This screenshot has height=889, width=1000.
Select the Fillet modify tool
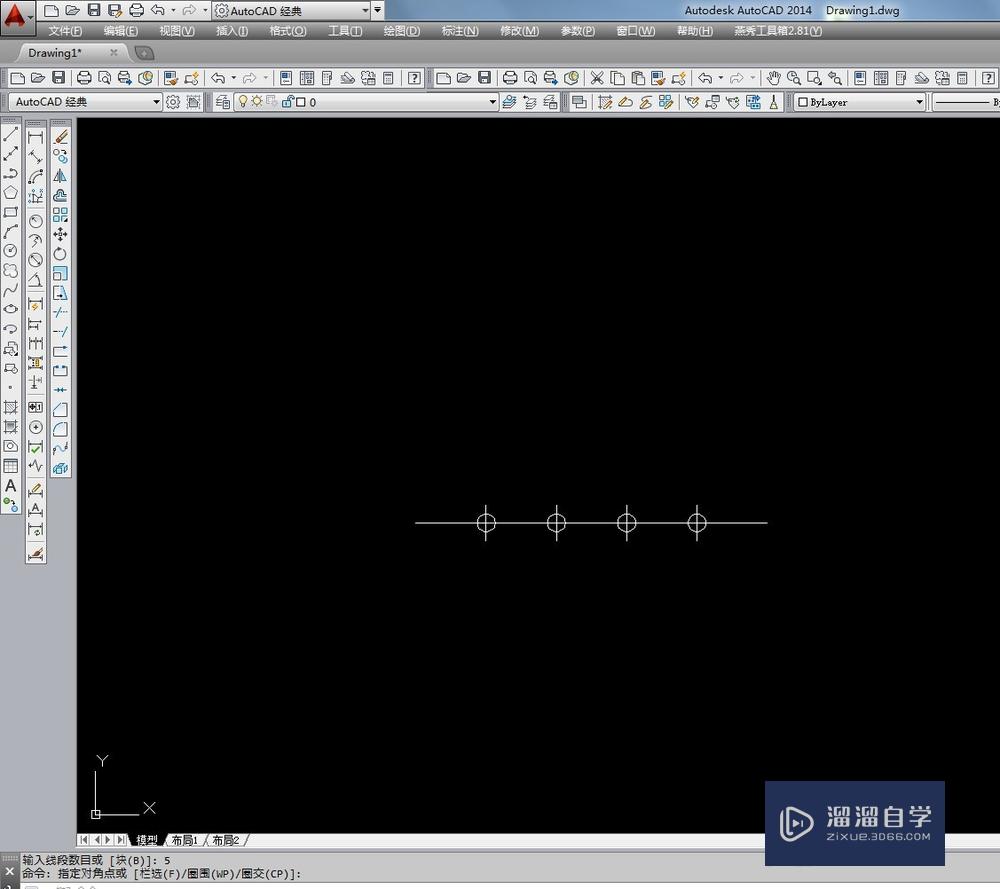pyautogui.click(x=61, y=429)
